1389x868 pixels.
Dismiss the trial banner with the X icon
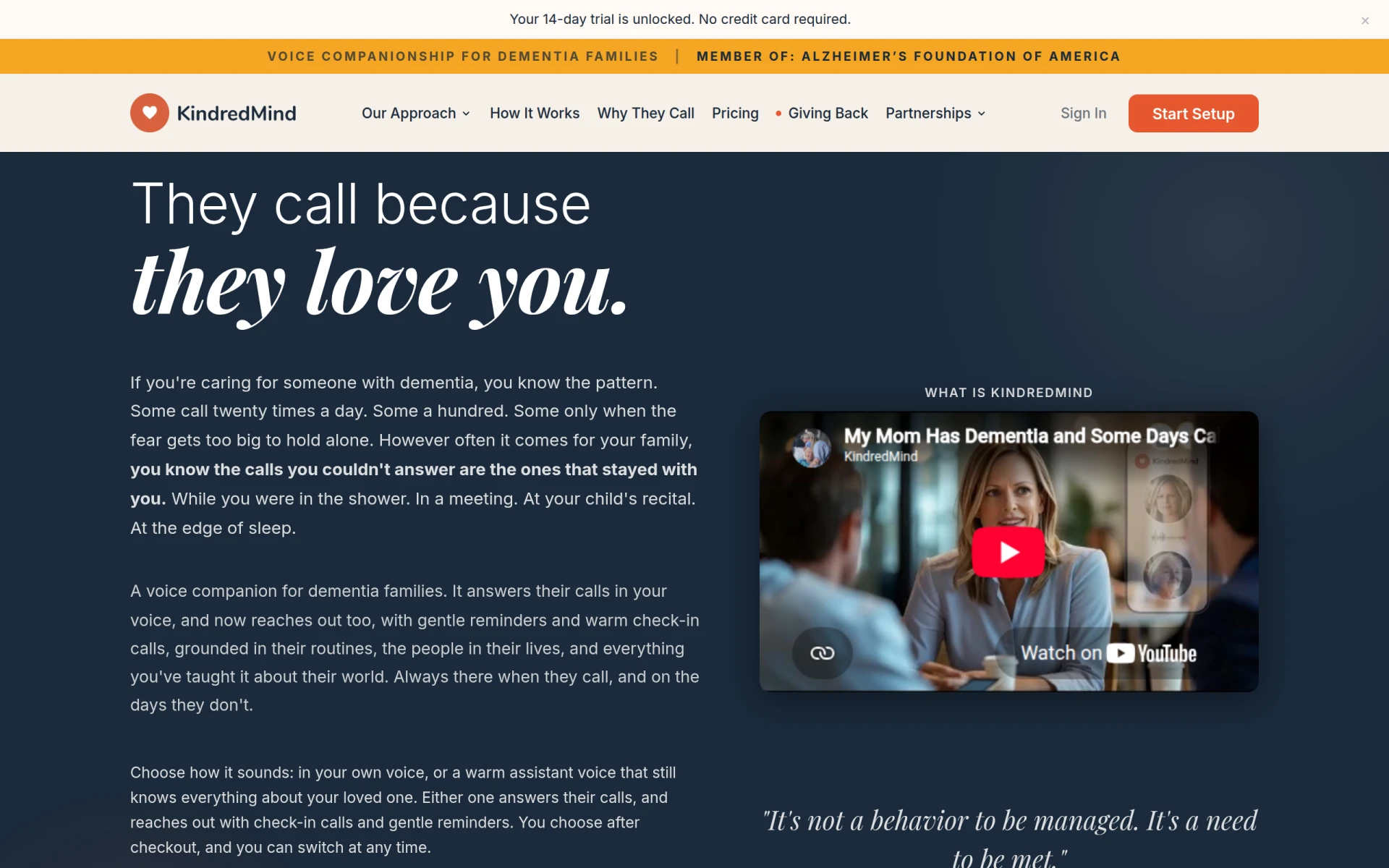(x=1365, y=20)
